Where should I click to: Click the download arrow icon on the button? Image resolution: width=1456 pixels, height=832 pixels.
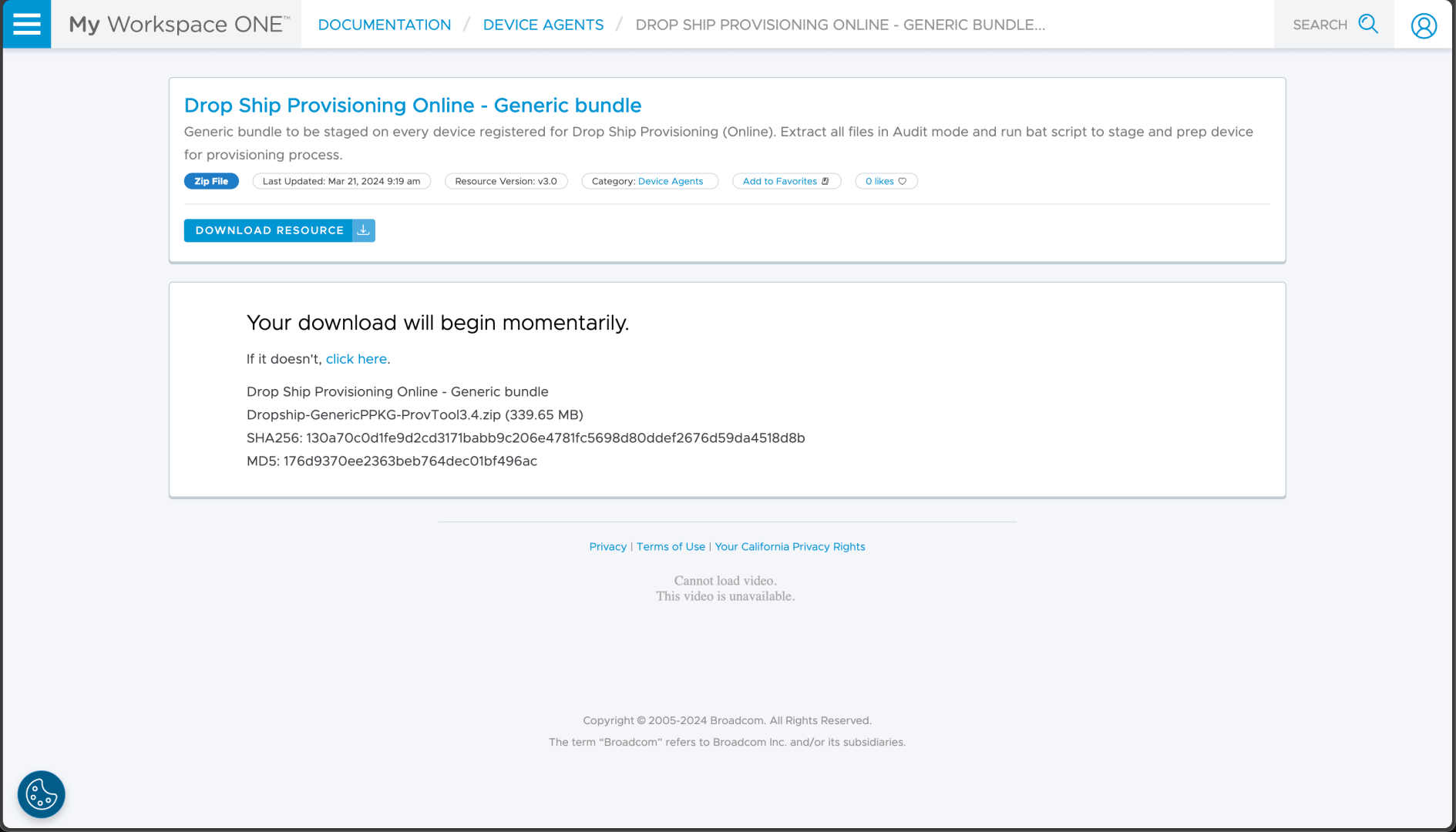pyautogui.click(x=364, y=230)
